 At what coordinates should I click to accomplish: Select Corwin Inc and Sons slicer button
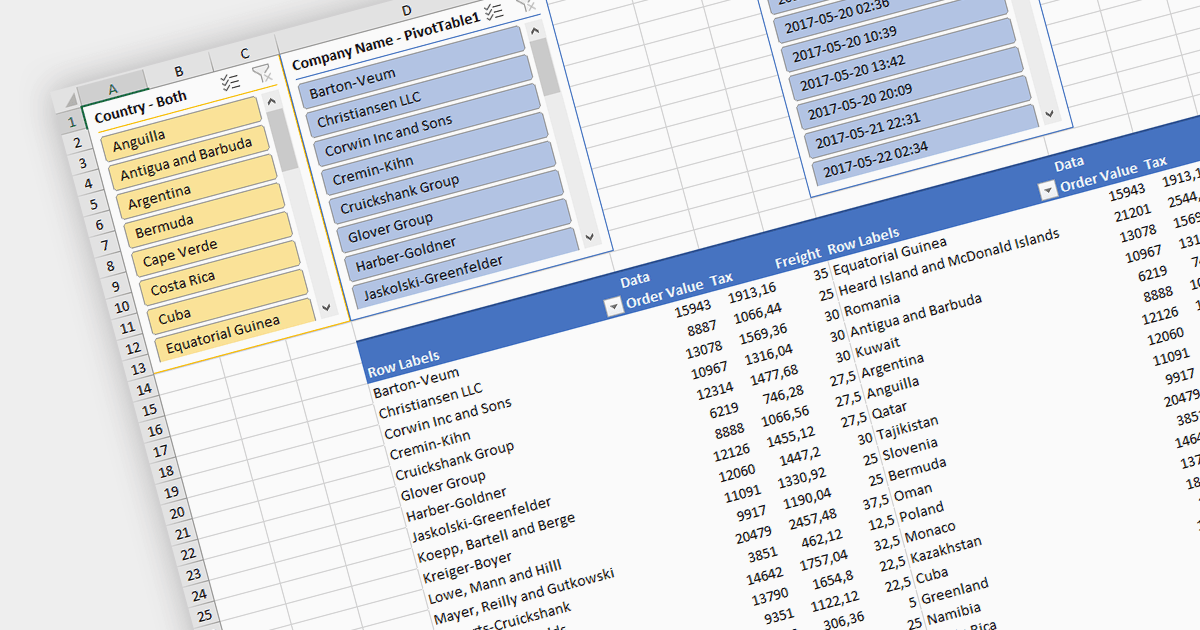coord(429,126)
